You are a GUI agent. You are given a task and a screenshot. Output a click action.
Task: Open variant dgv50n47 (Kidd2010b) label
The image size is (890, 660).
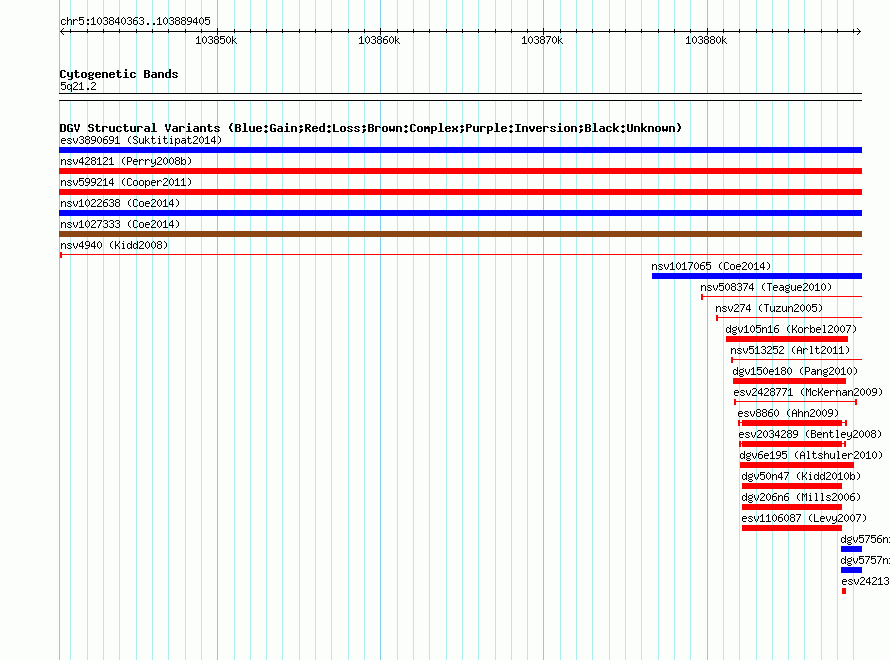coord(801,476)
